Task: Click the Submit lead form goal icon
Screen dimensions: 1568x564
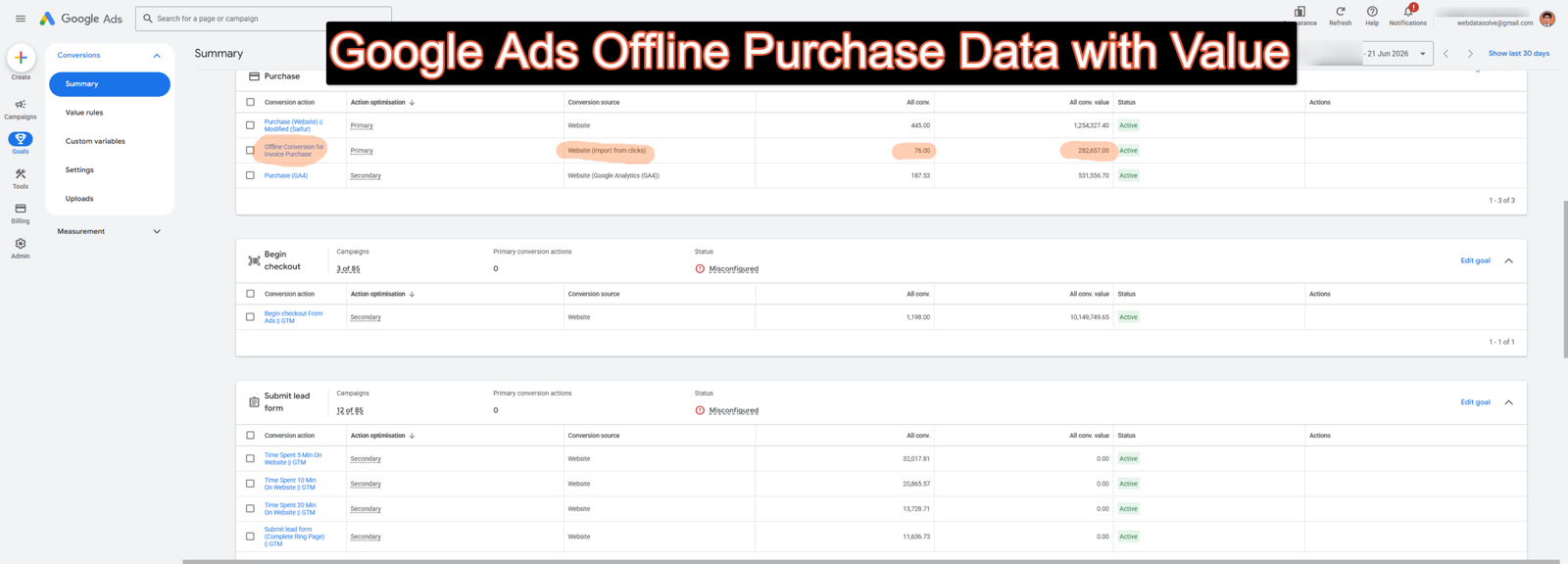Action: (254, 402)
